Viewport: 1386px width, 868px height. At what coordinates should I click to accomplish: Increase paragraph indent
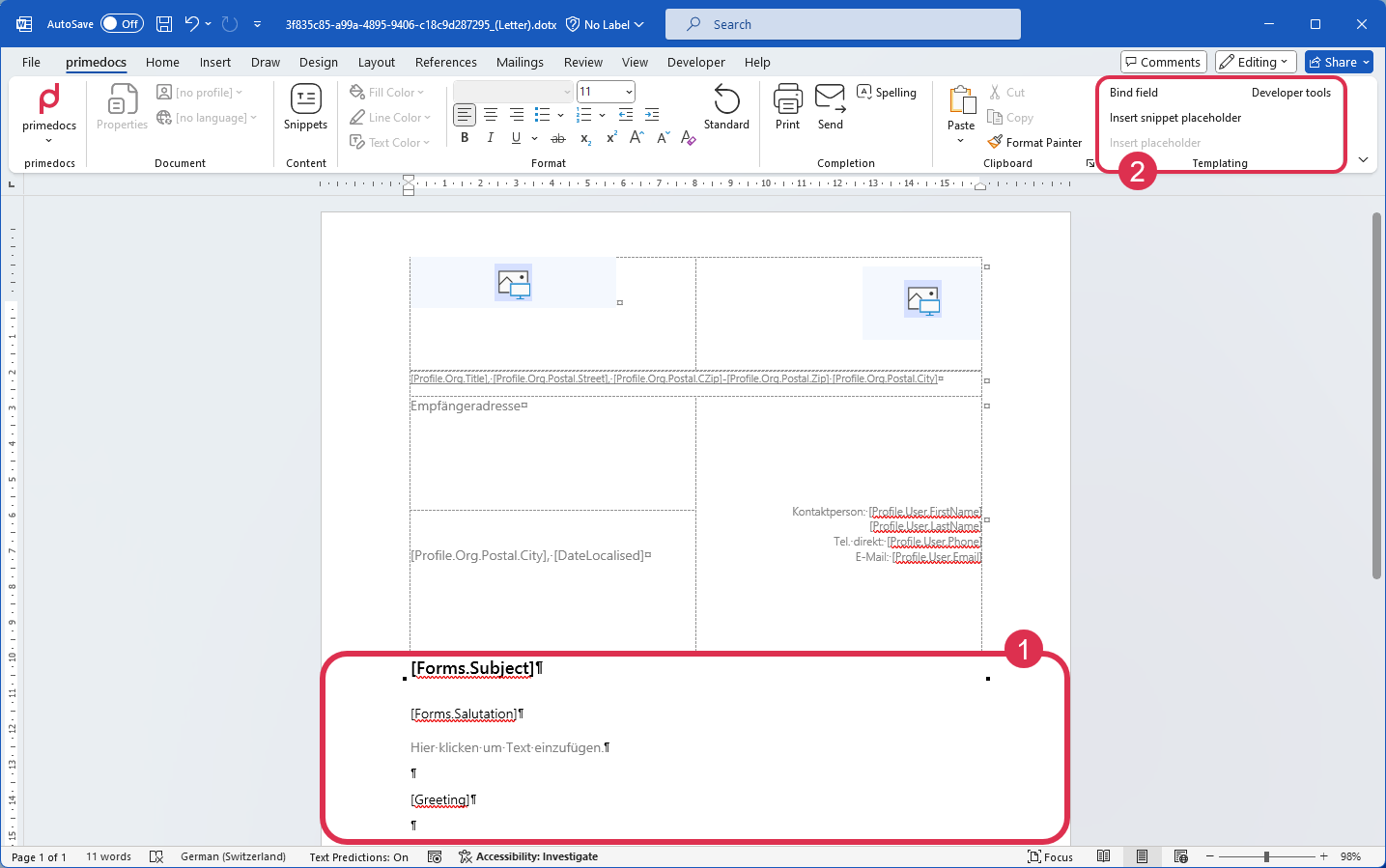click(x=652, y=115)
